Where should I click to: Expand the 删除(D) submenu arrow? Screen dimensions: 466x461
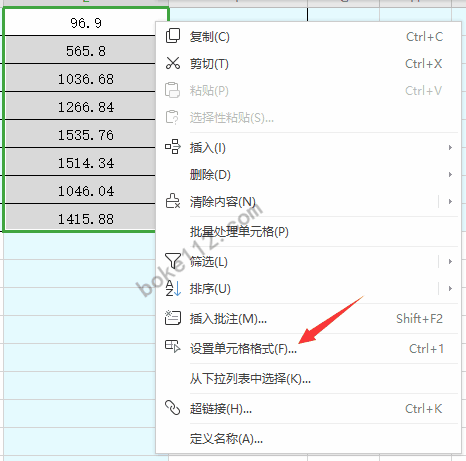point(450,174)
